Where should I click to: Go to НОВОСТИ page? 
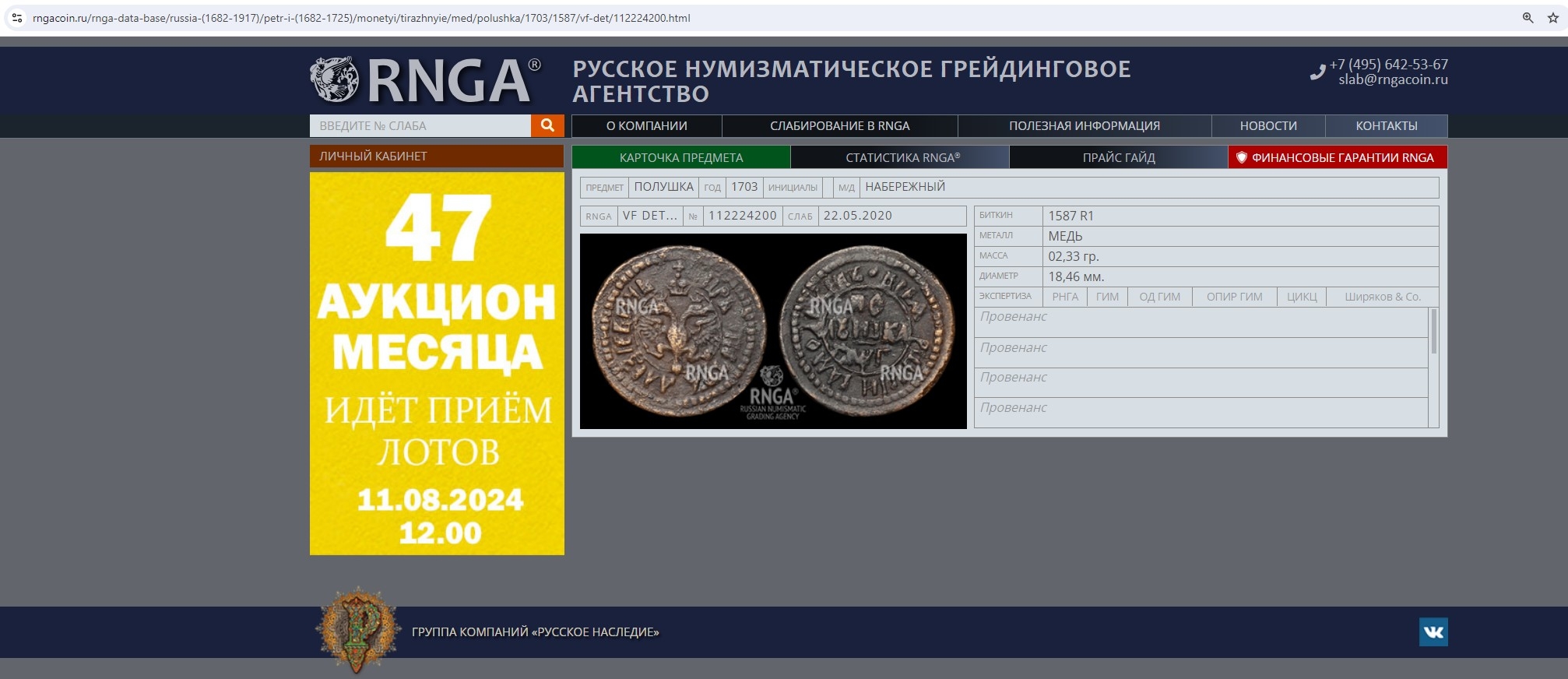tap(1267, 126)
